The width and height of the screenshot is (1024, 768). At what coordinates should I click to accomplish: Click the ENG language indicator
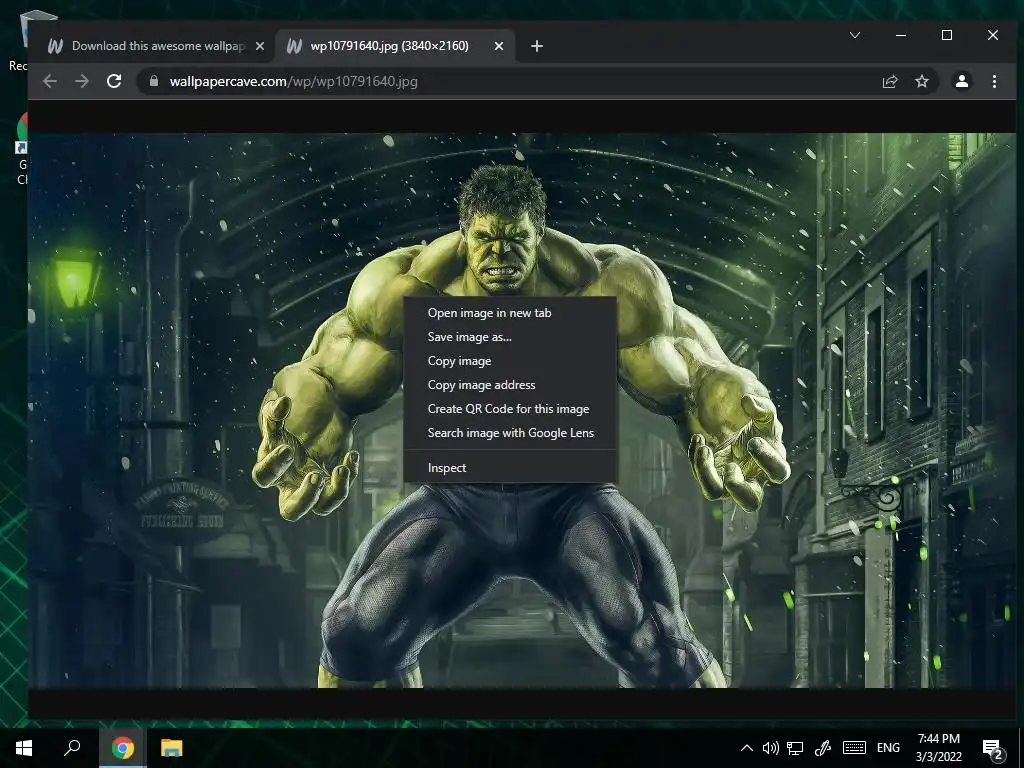click(888, 748)
